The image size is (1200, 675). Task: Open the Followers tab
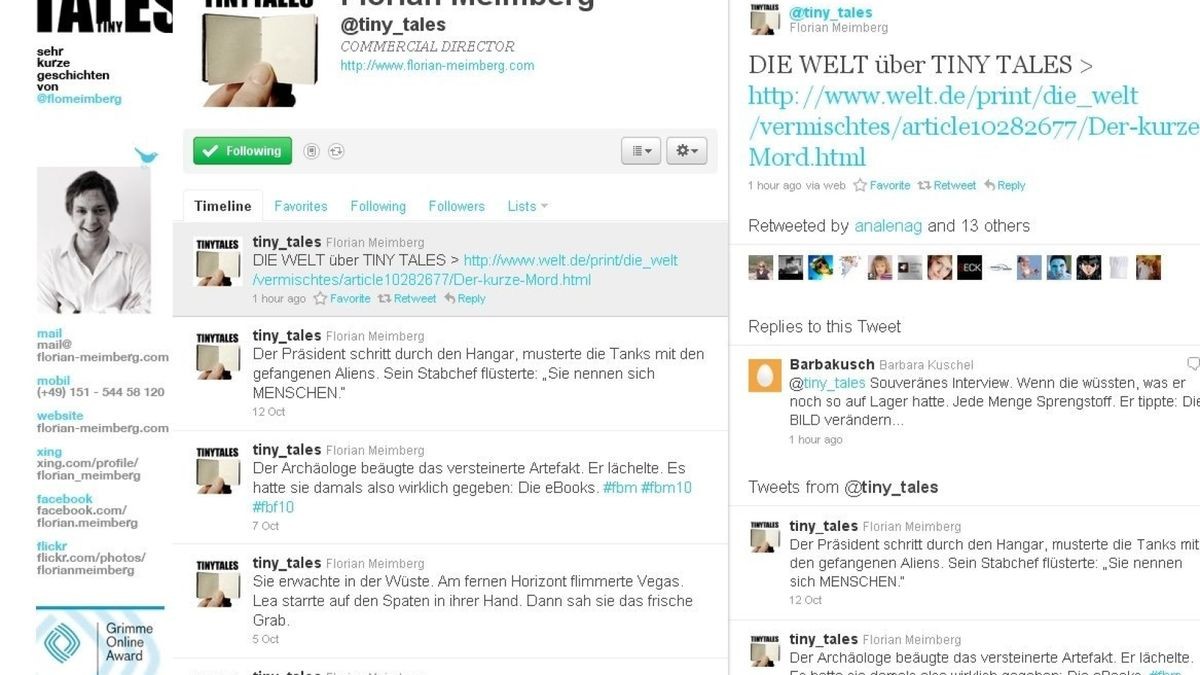456,206
